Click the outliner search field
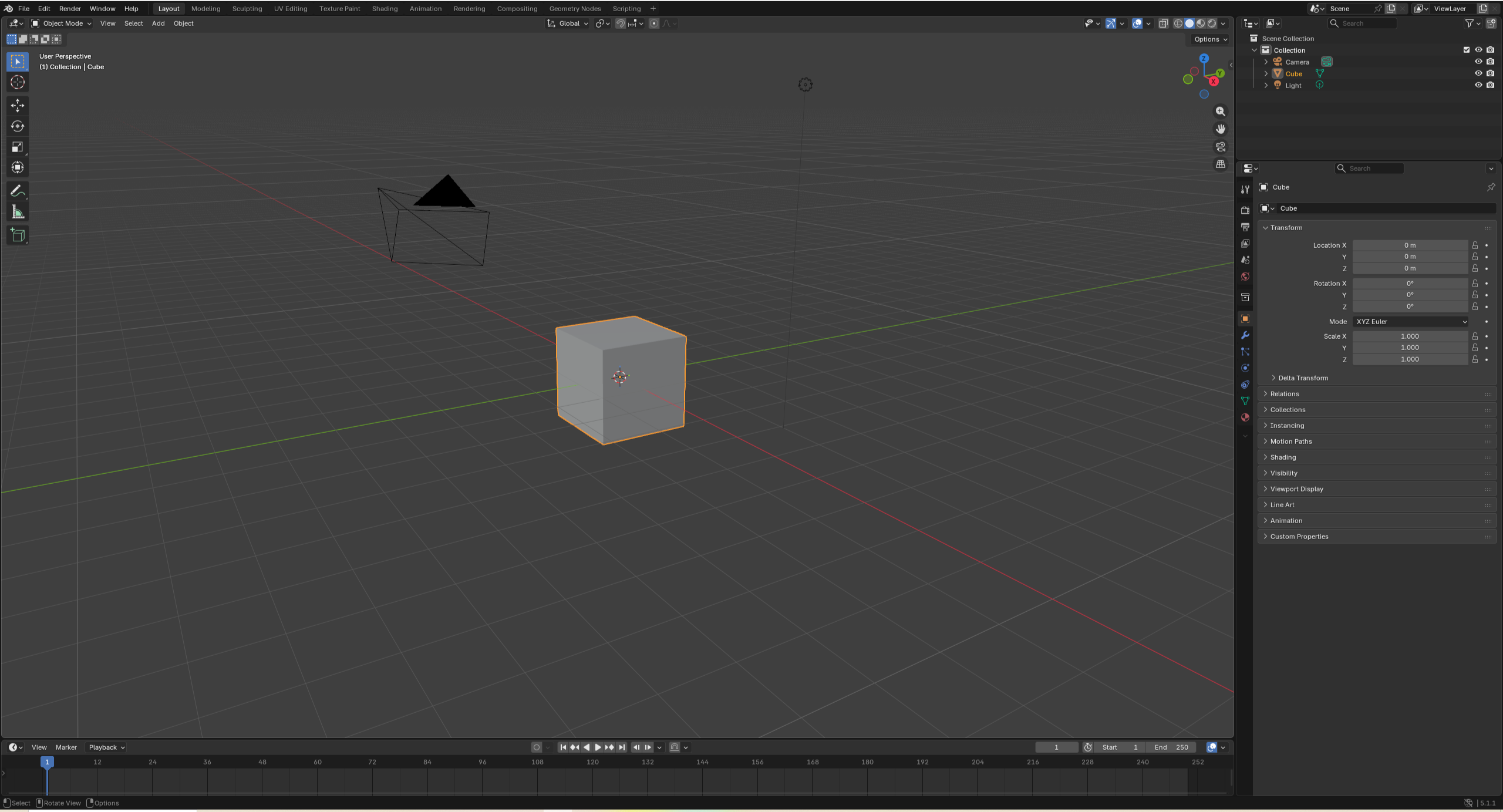1503x812 pixels. [1362, 23]
